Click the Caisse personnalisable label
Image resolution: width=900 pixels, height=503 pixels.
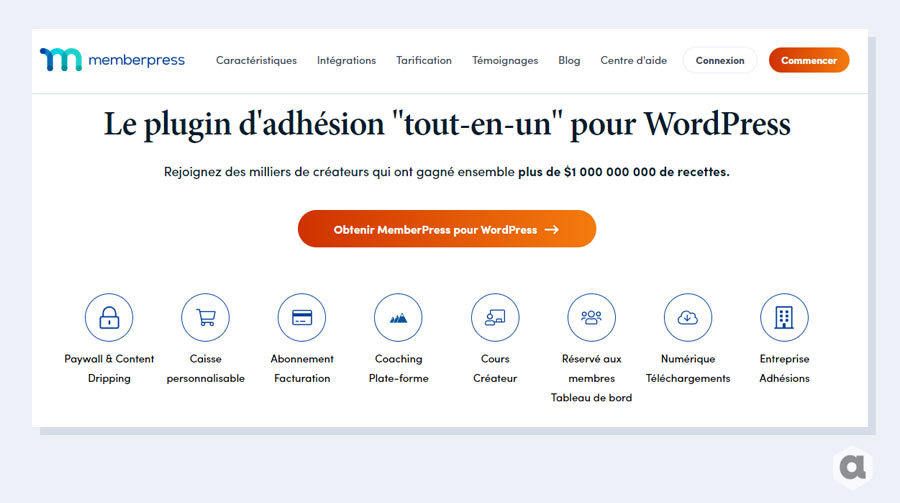pyautogui.click(x=205, y=369)
